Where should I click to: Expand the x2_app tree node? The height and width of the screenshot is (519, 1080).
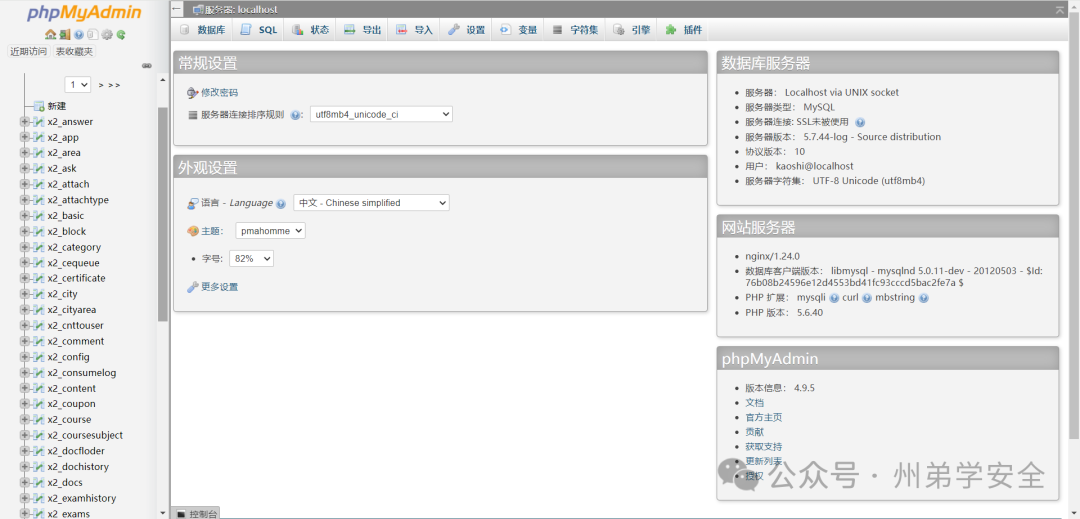click(x=25, y=137)
